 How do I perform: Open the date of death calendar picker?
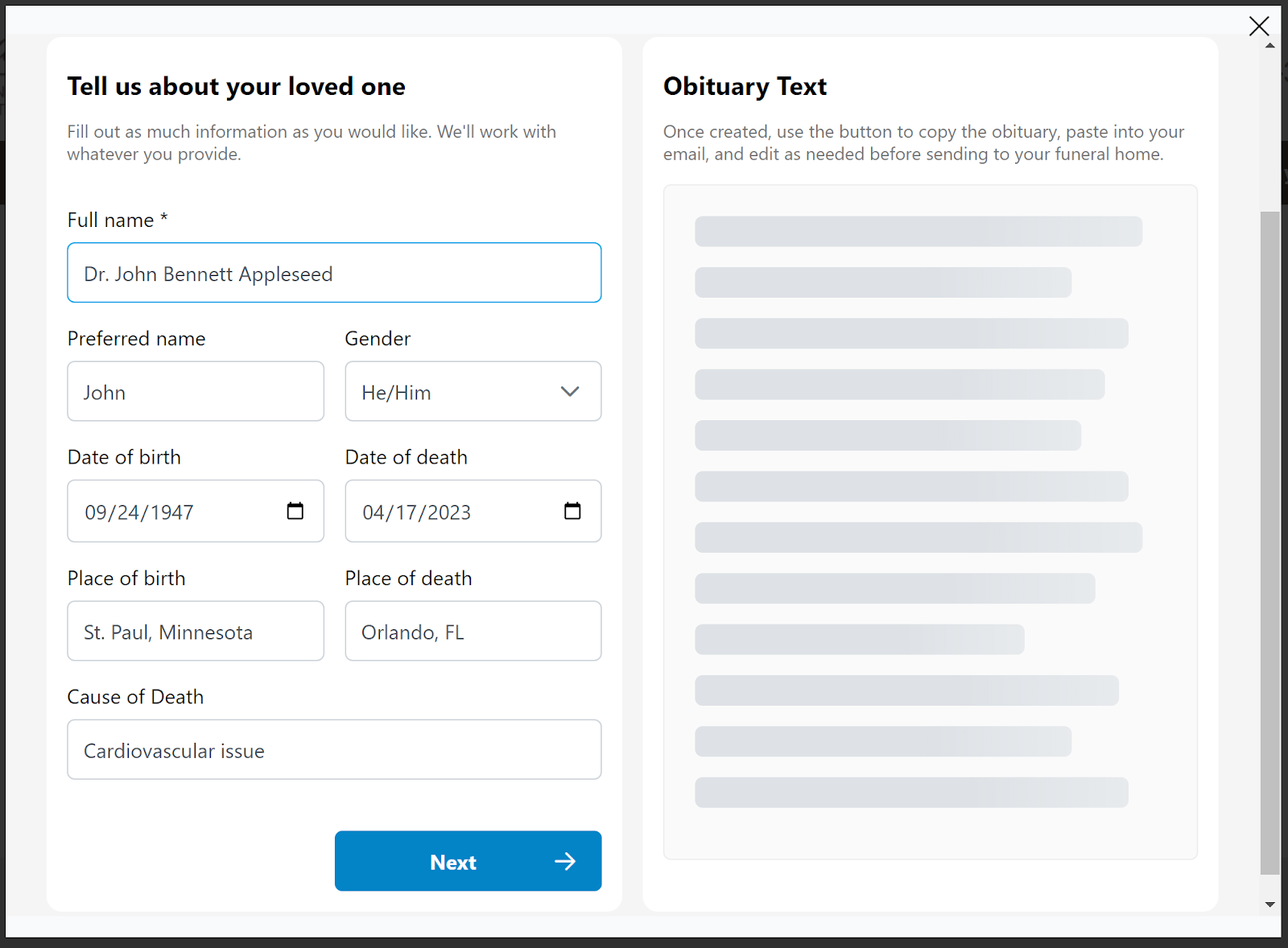coord(572,511)
